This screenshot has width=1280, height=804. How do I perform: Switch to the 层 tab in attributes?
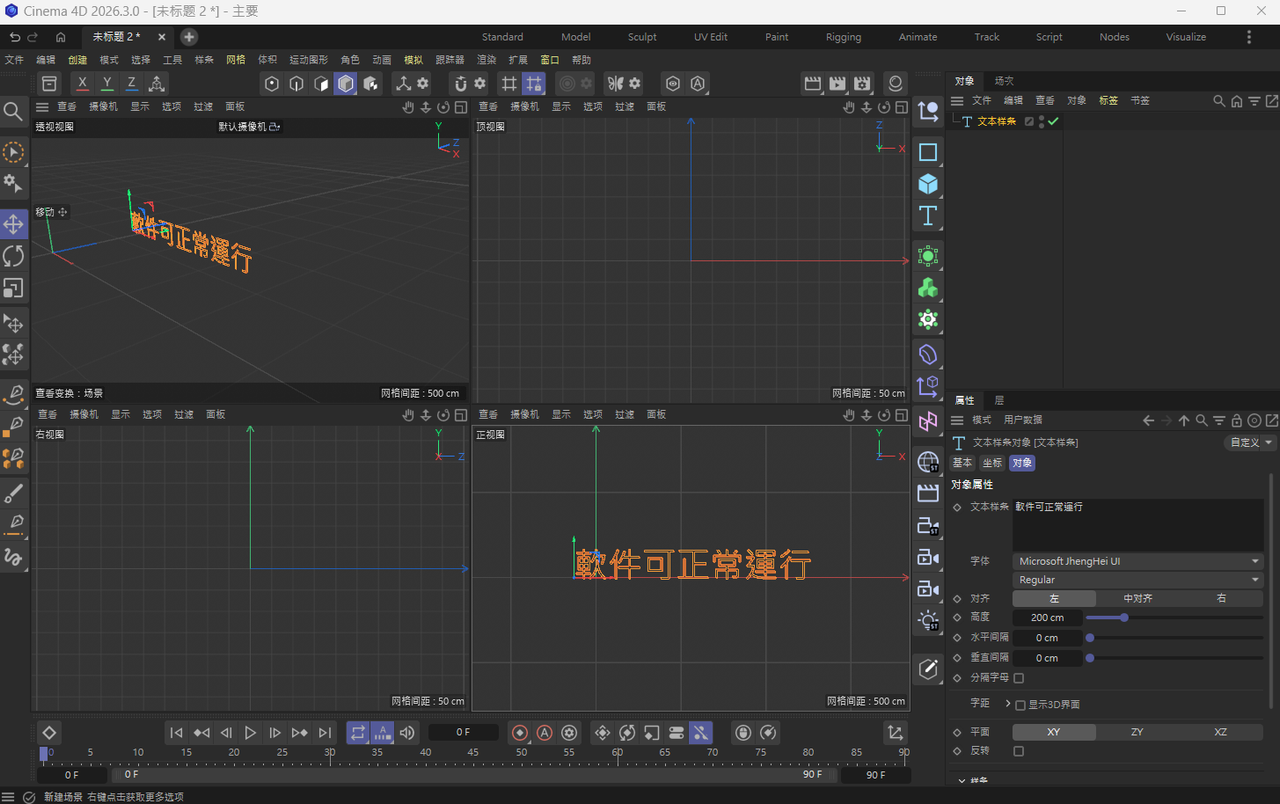click(999, 400)
